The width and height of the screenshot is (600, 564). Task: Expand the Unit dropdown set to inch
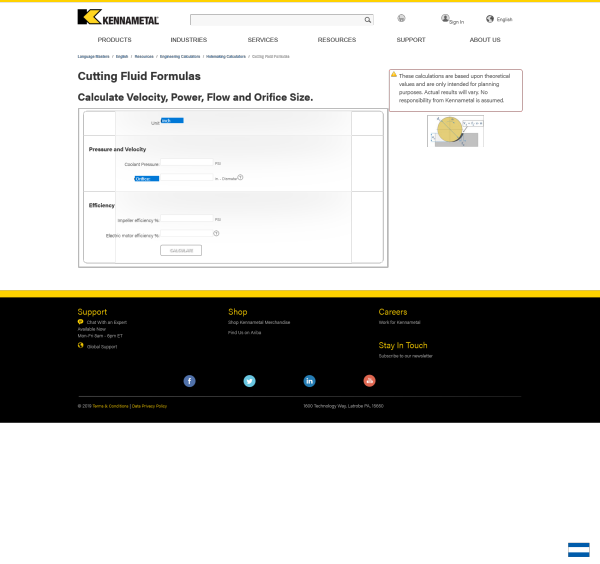(x=172, y=121)
